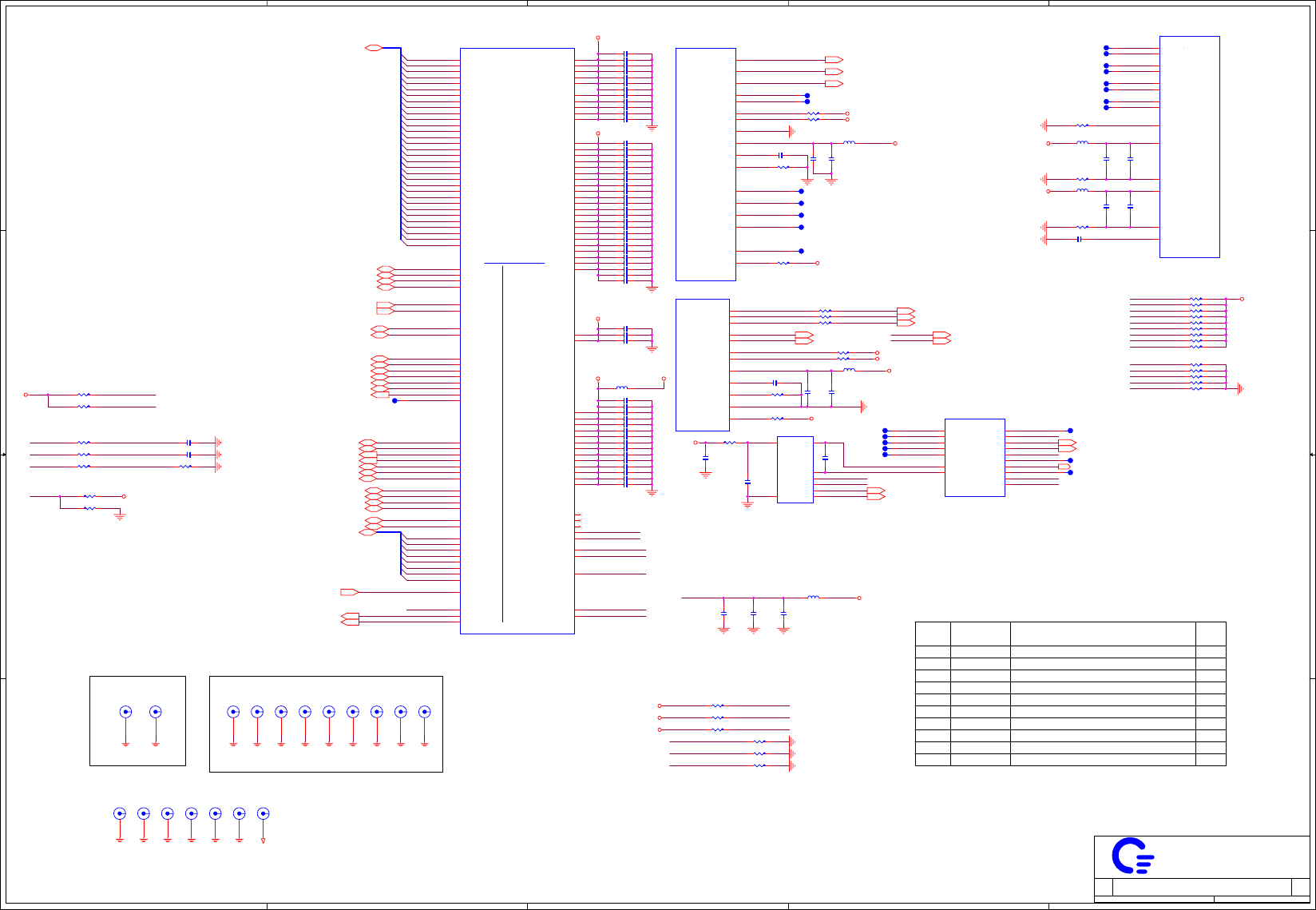Select the inductor on the three-capacitor filter rail
This screenshot has height=910, width=1316.
point(813,597)
